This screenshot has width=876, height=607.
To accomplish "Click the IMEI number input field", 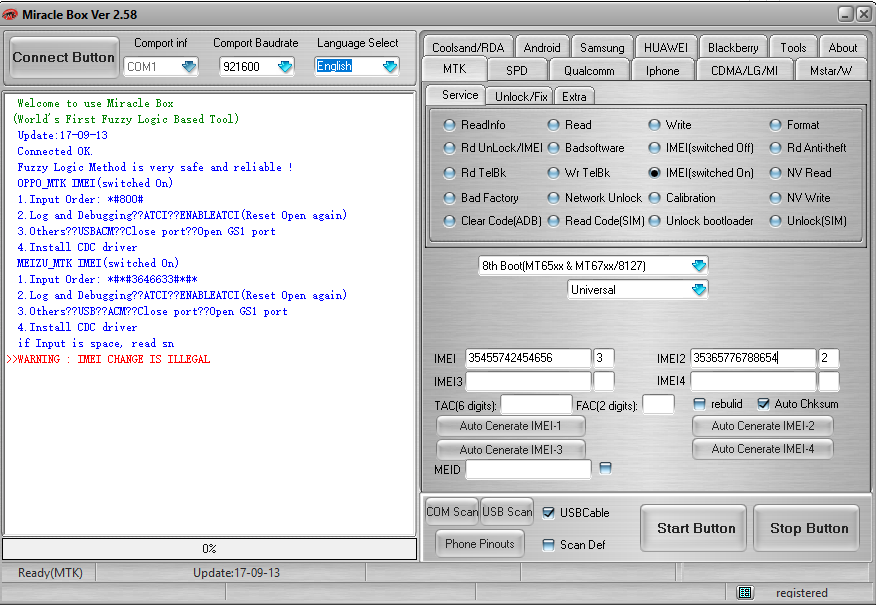I will 528,358.
